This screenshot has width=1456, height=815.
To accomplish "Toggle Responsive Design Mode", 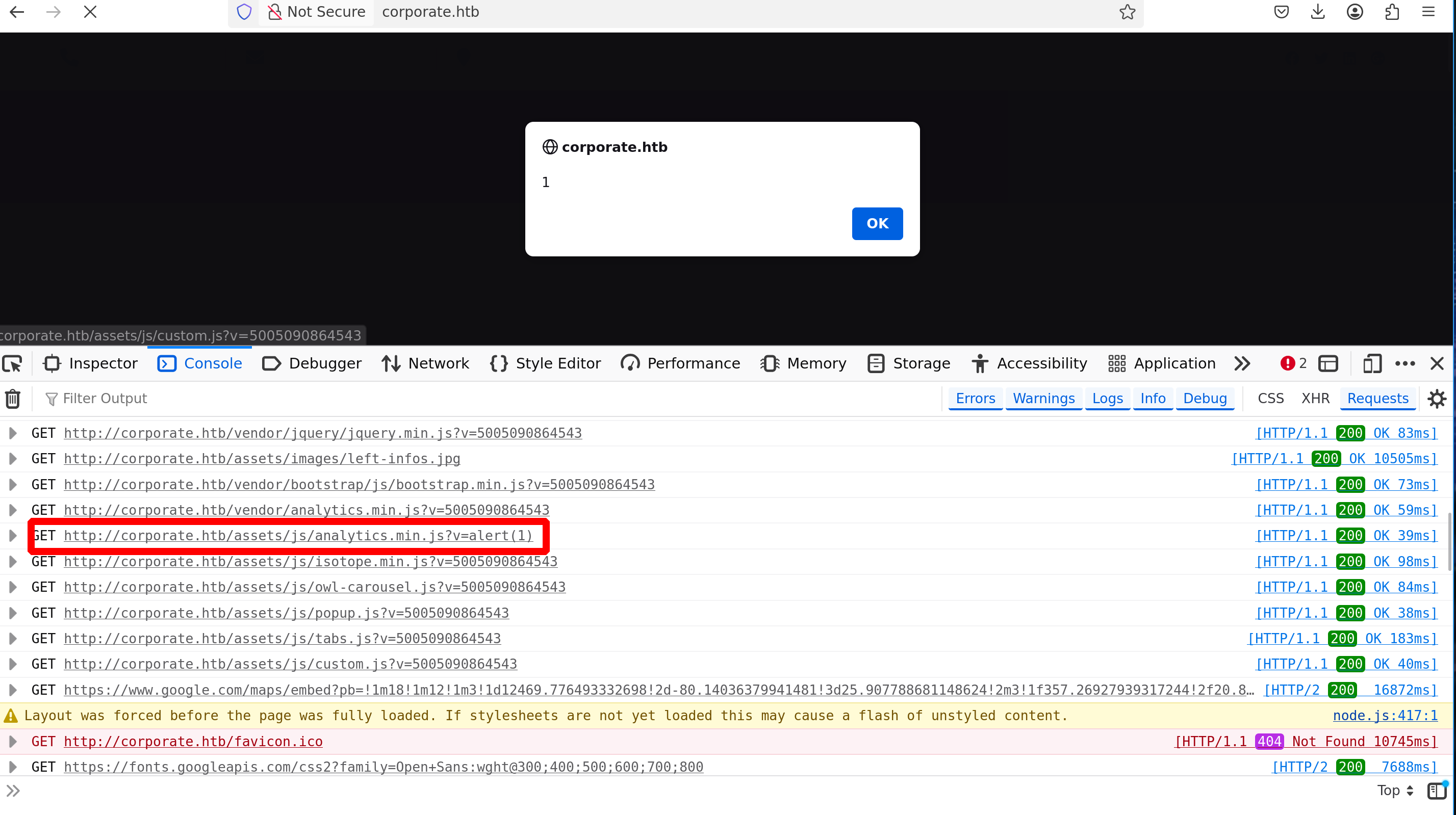I will [1372, 363].
